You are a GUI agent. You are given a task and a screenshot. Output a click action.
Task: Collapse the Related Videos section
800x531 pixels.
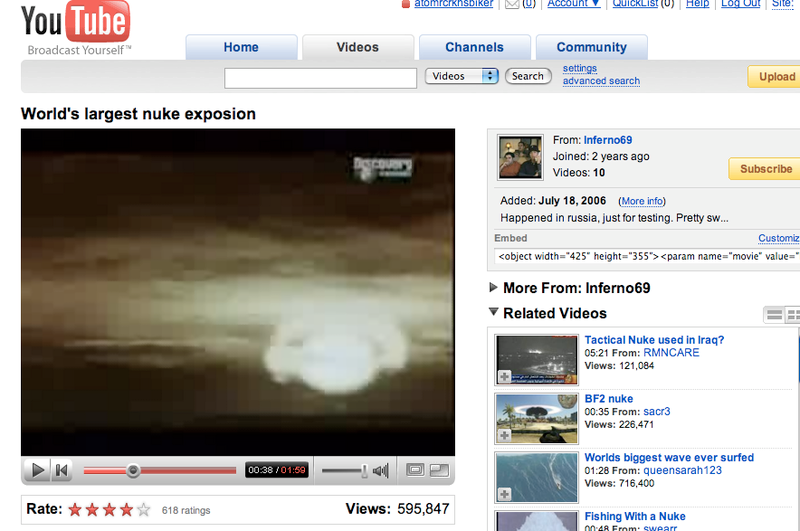tap(493, 313)
